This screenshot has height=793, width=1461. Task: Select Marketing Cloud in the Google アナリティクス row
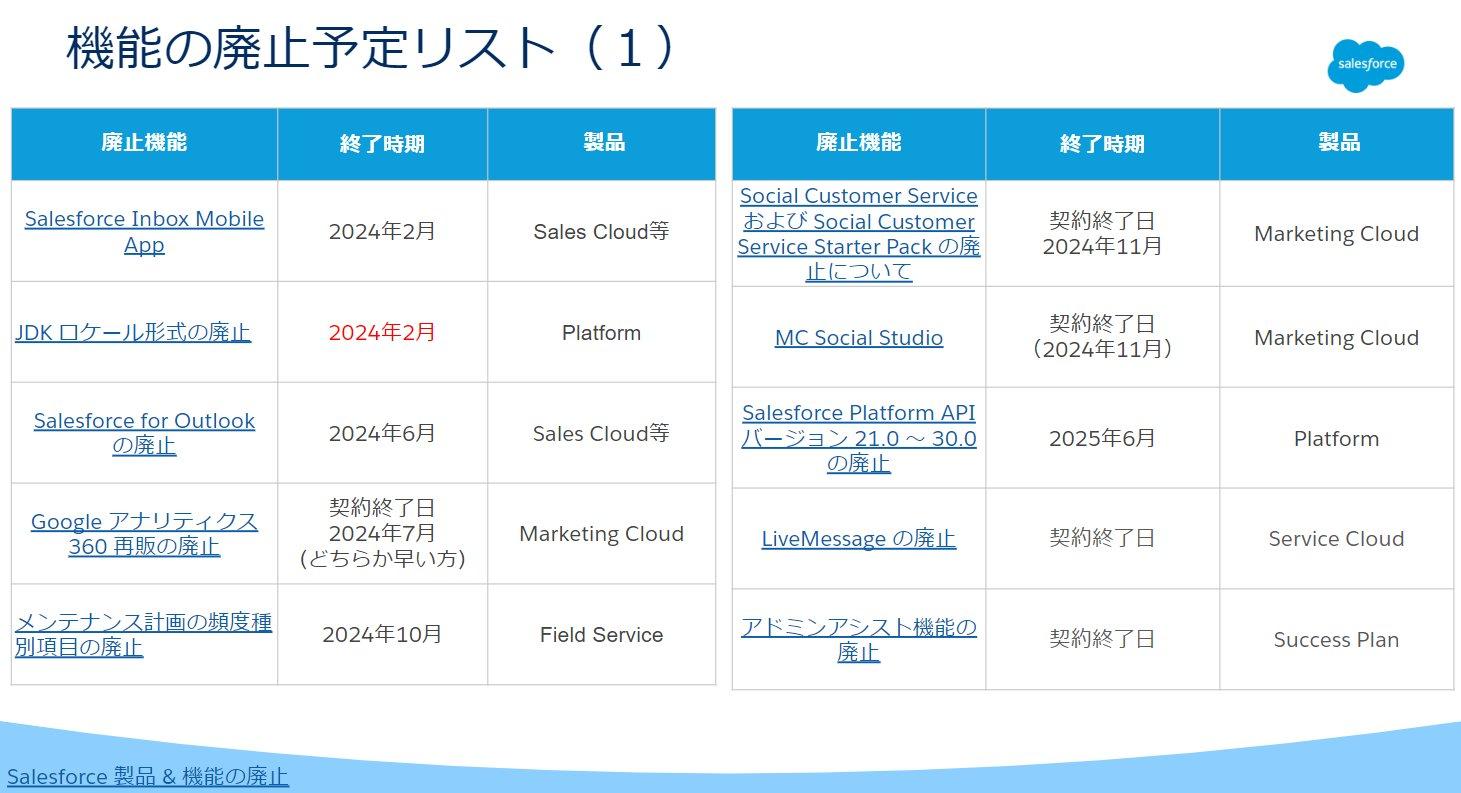(601, 534)
